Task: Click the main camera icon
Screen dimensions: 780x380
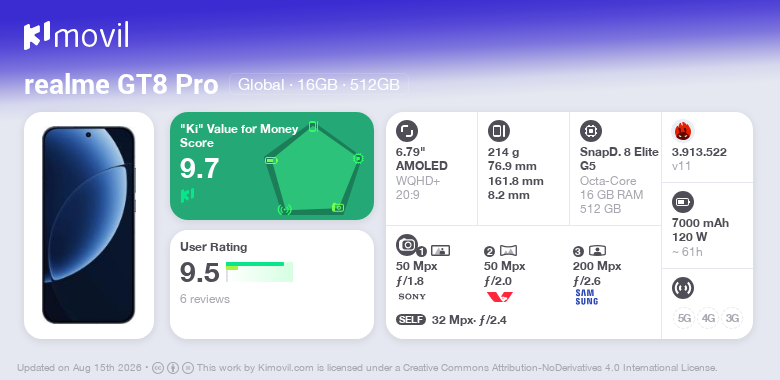Action: (407, 244)
